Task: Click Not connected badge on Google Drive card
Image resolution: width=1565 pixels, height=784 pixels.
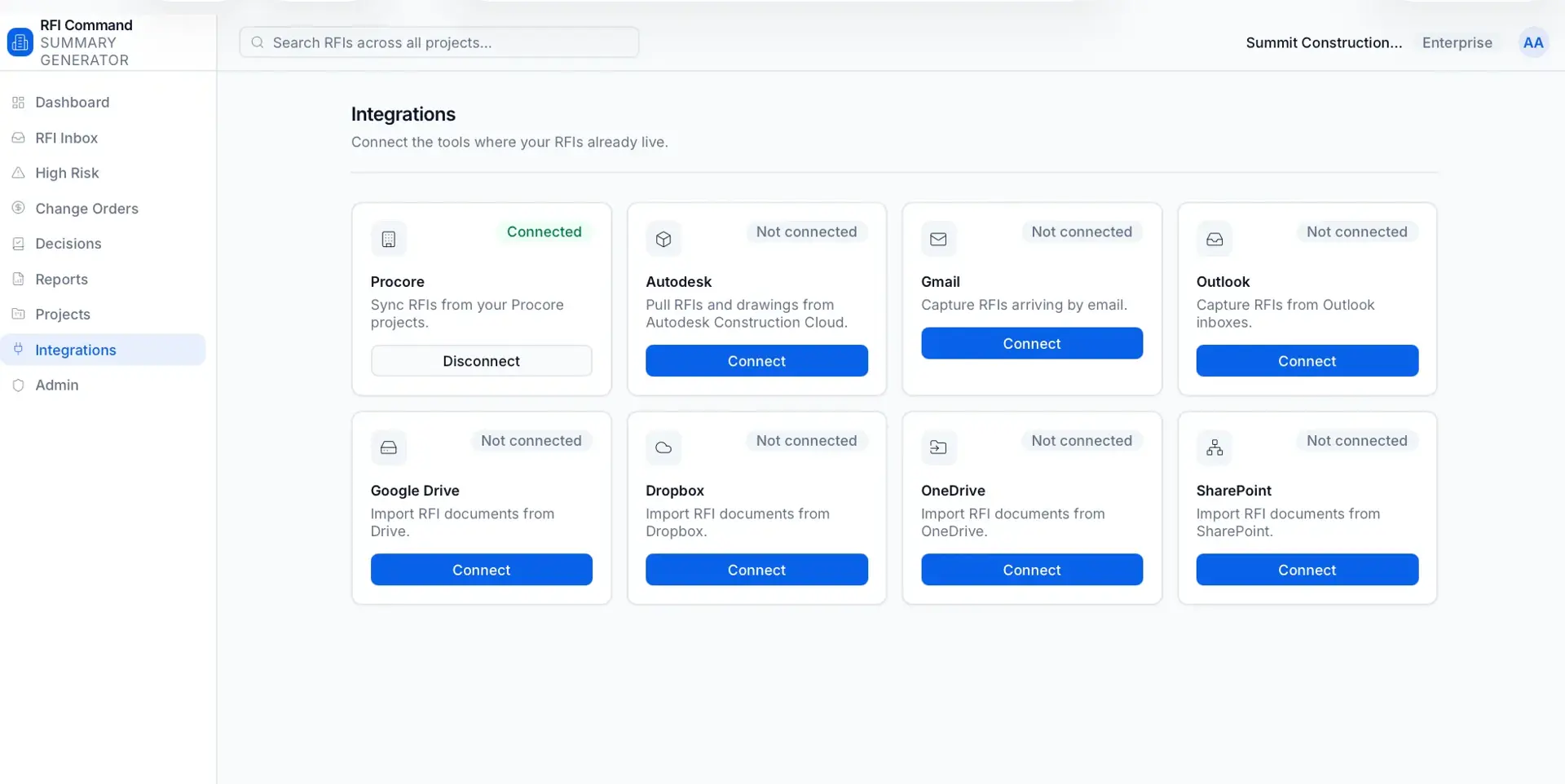Action: click(531, 440)
